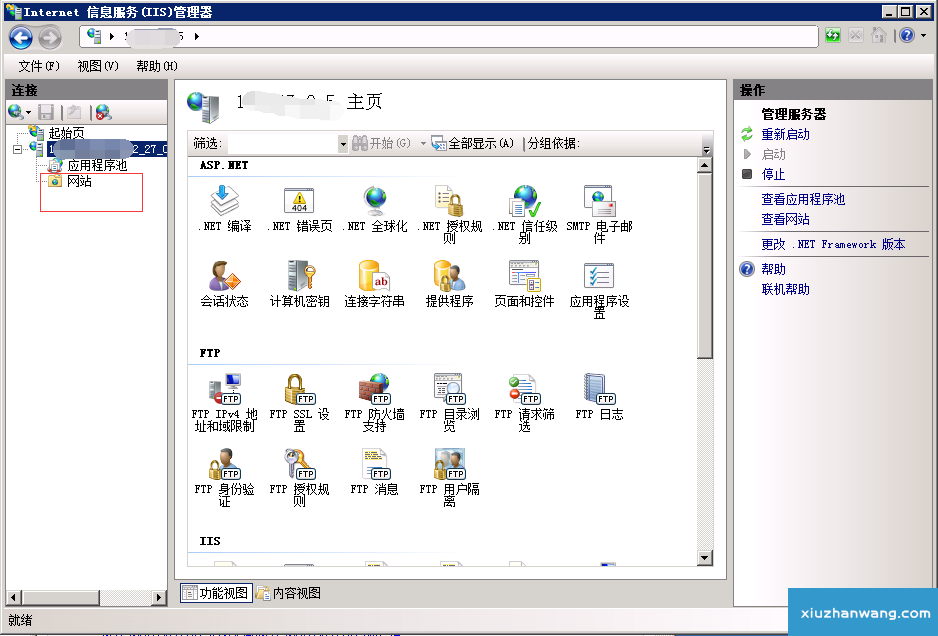
Task: Open the .NET 错误页 feature
Action: pyautogui.click(x=299, y=208)
